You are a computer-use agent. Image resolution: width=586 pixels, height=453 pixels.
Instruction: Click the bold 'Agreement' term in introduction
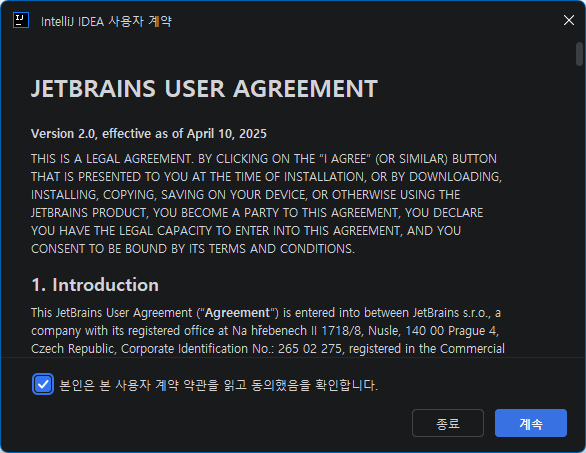point(237,313)
